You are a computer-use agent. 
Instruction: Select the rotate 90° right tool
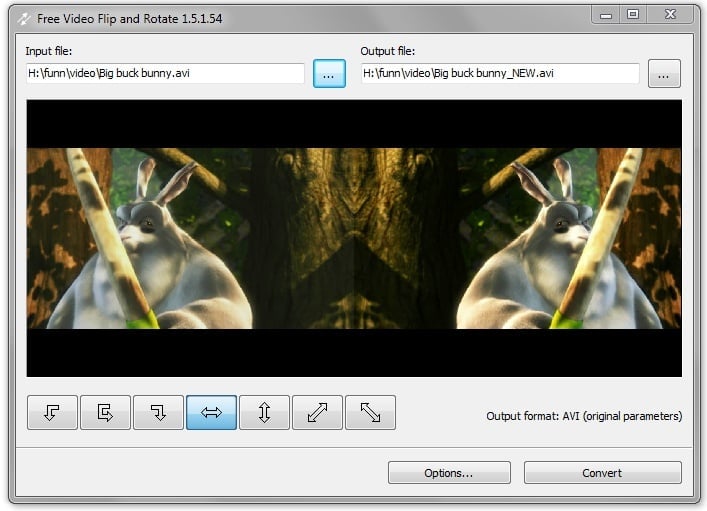pos(158,412)
